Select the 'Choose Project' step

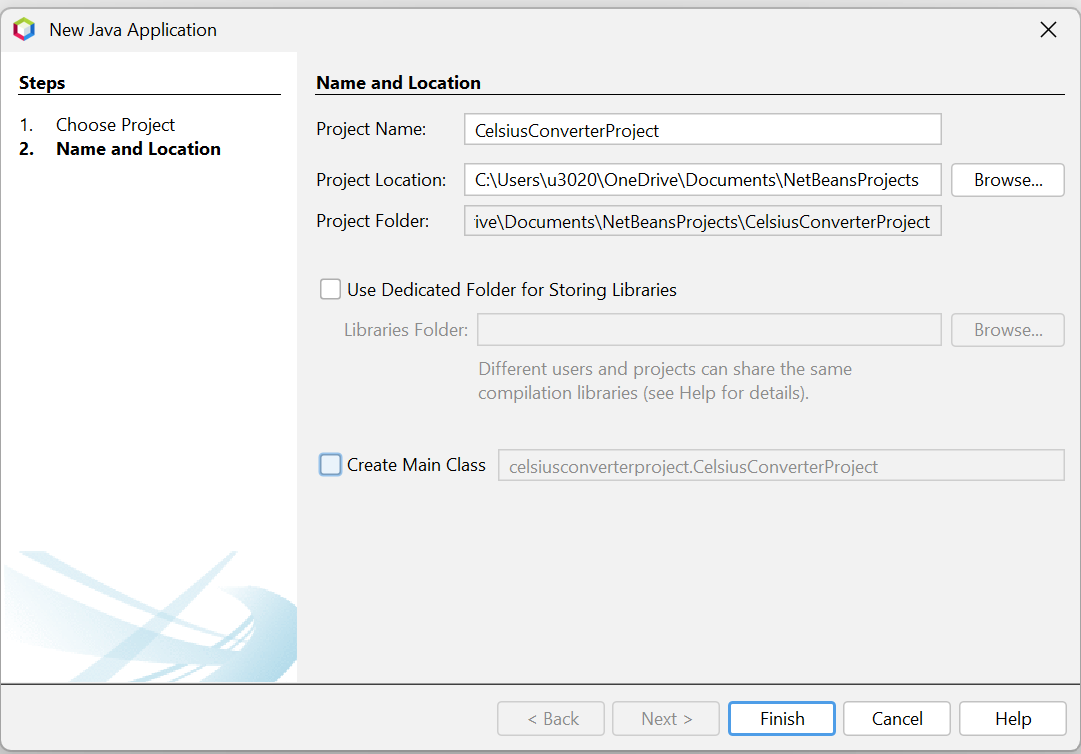[x=115, y=125]
